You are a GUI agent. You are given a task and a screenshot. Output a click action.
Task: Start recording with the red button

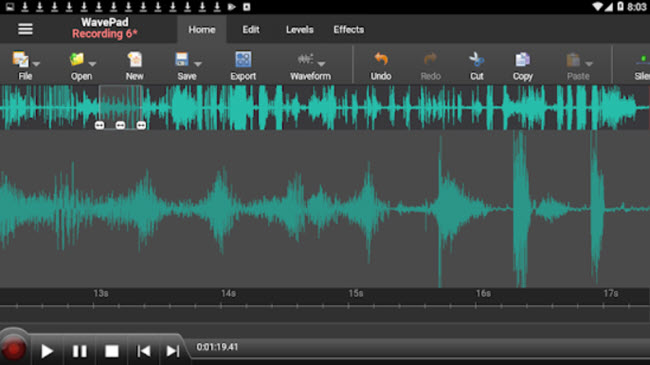tap(13, 349)
